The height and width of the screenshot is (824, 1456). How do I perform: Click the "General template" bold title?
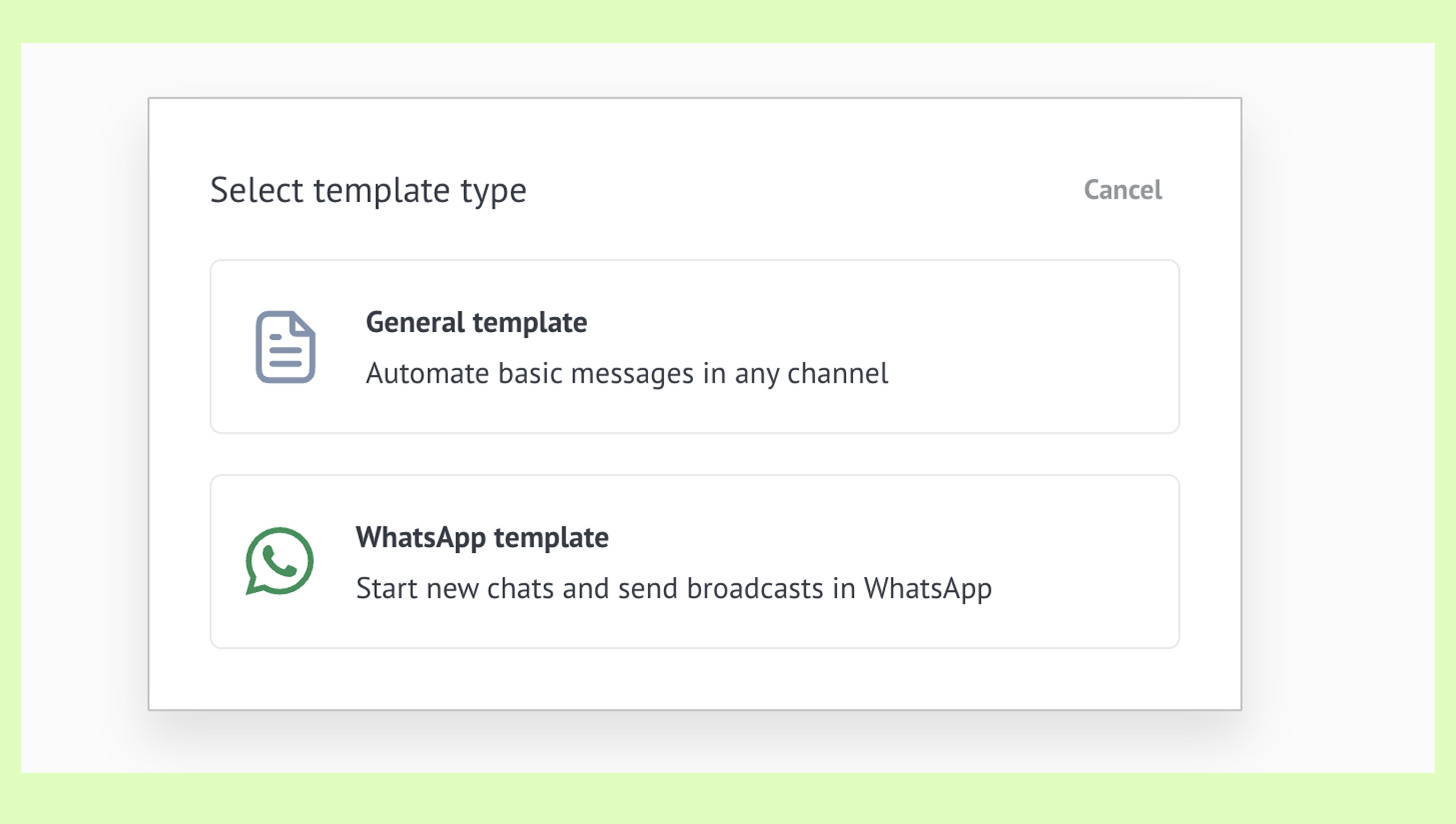476,322
